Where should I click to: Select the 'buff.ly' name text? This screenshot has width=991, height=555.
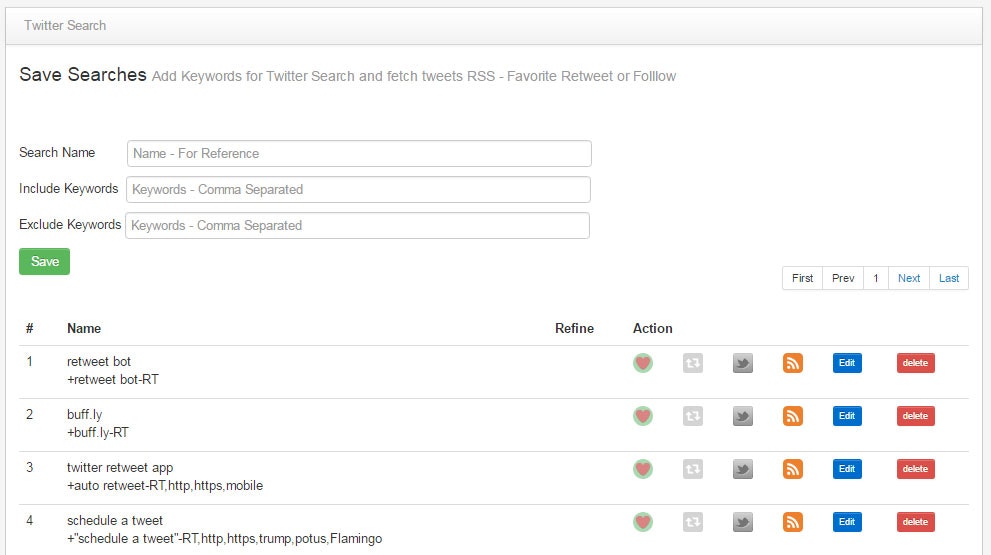85,415
